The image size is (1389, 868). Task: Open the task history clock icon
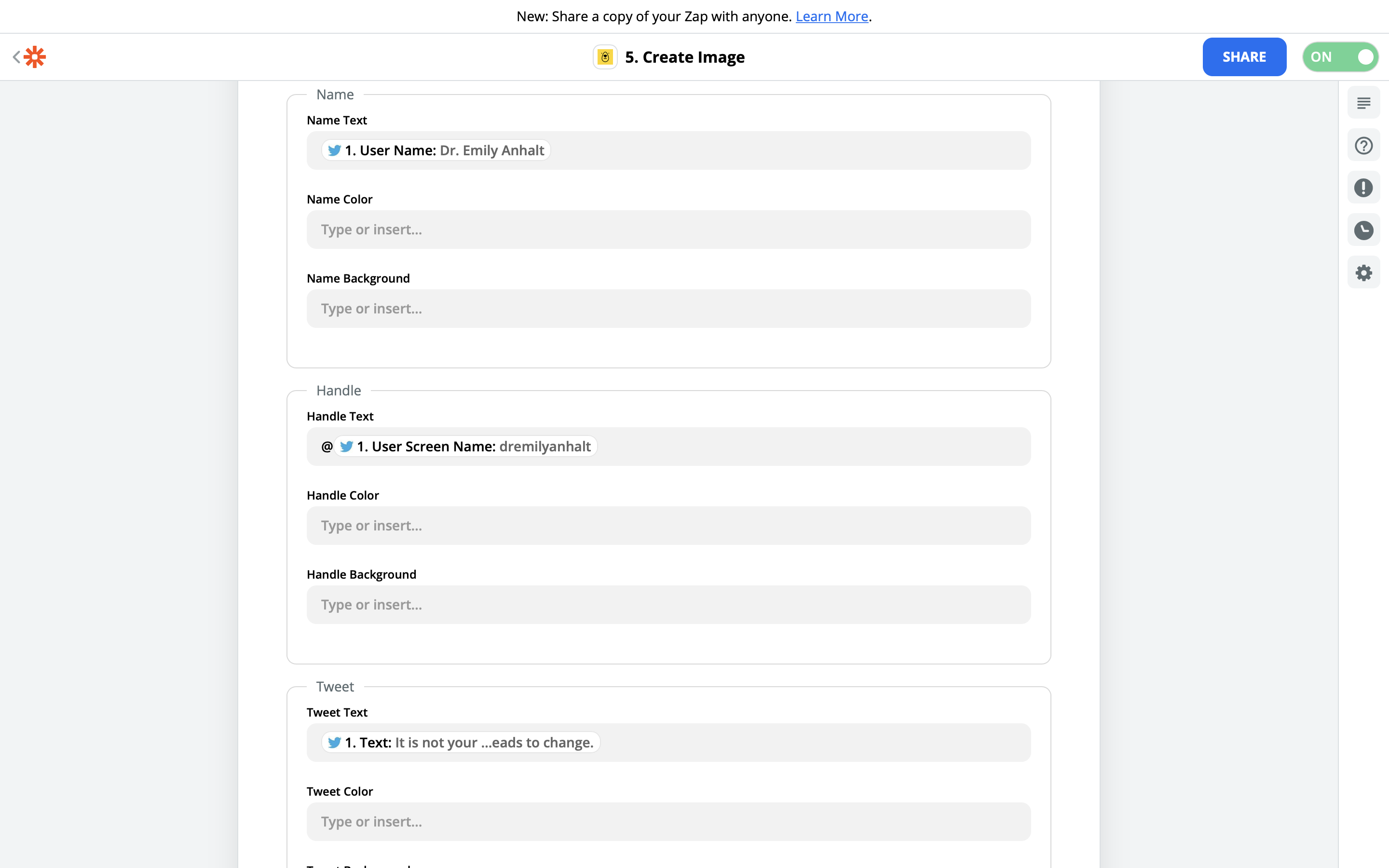[1363, 230]
